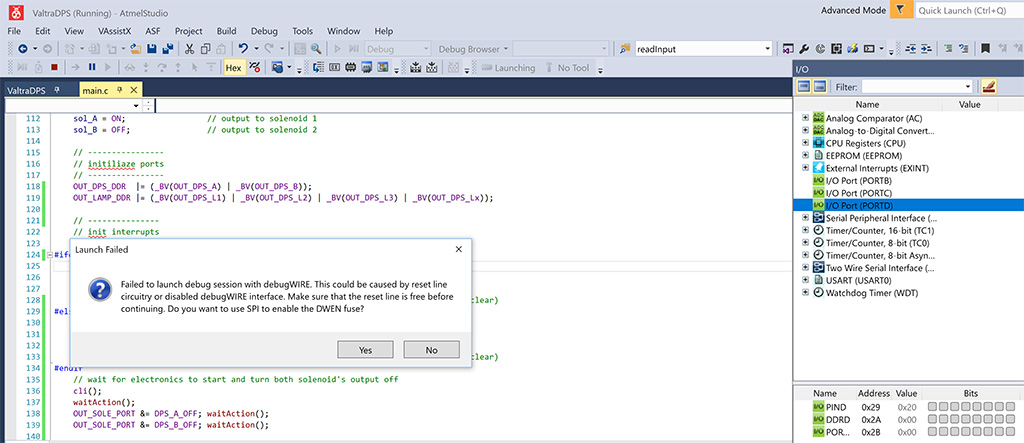Expand Analog Comparator (AC) node
1024x443 pixels.
pyautogui.click(x=805, y=118)
